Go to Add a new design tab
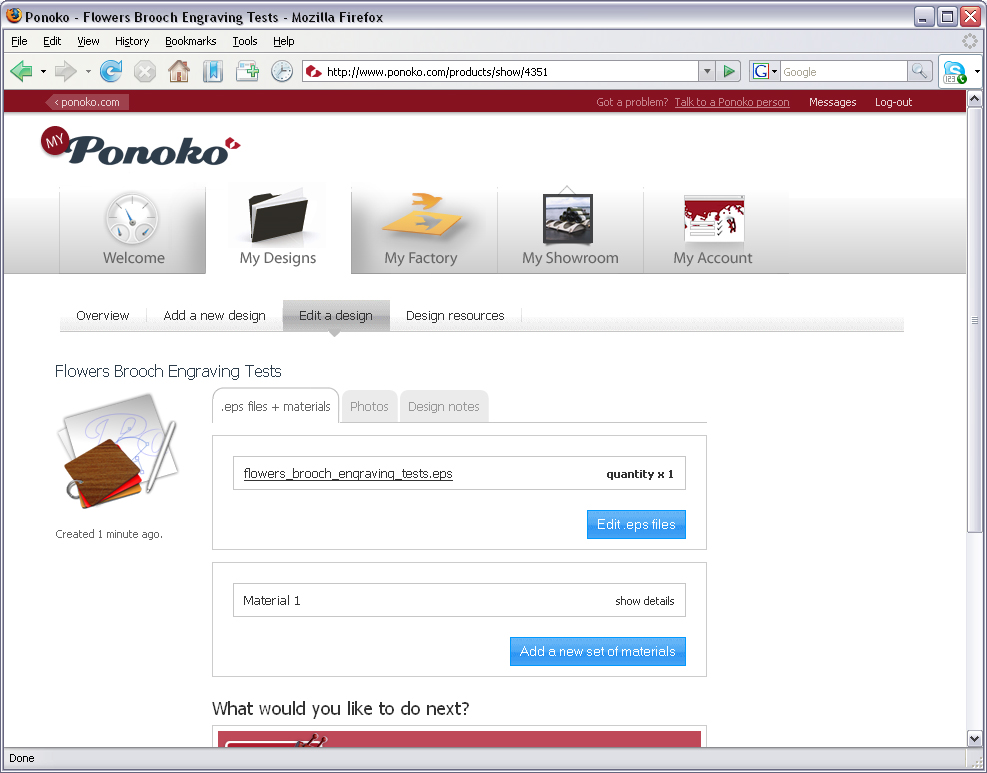Screen dimensions: 987x773 (x=215, y=315)
